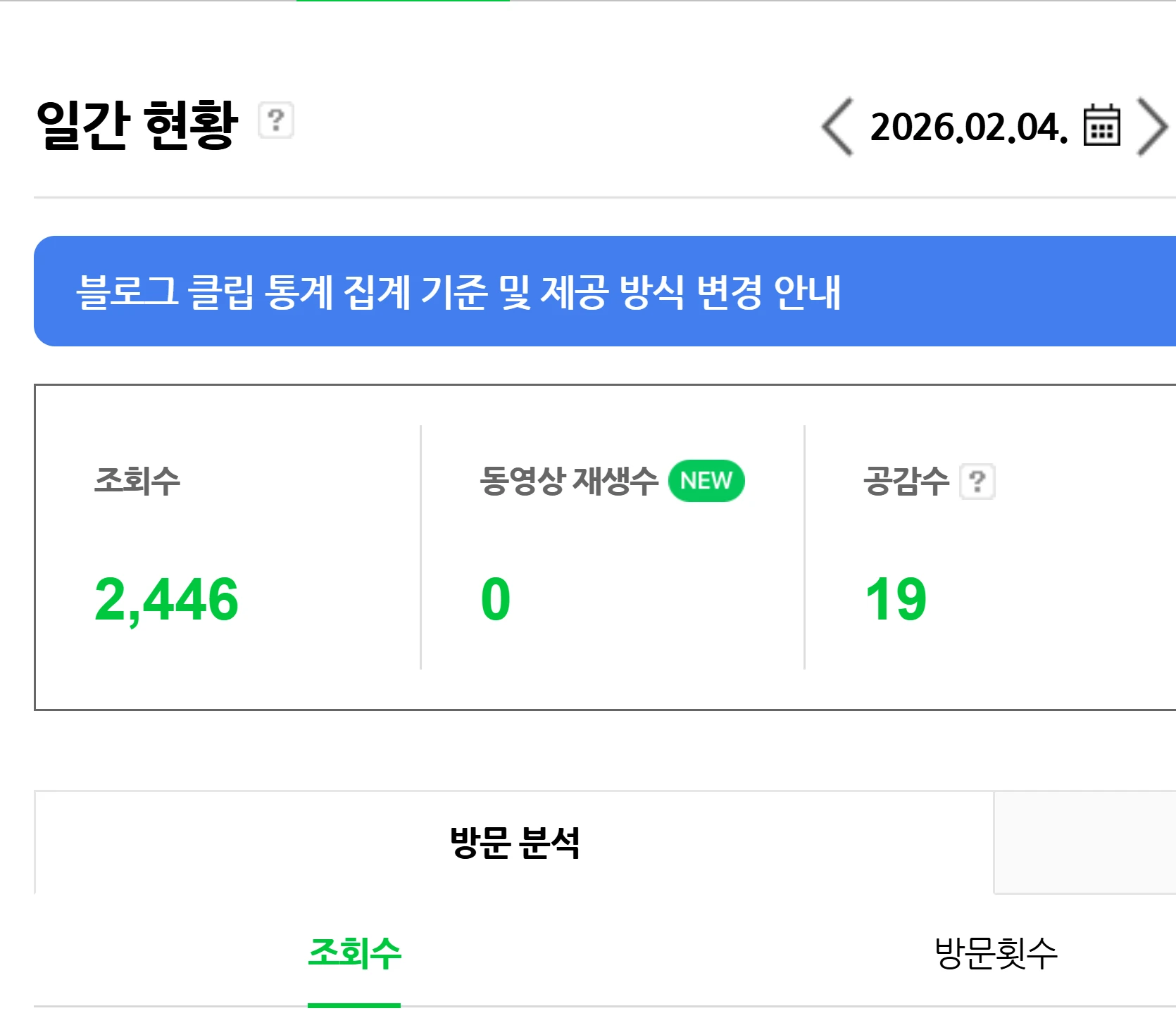This screenshot has width=1176, height=1018.
Task: Go to previous day with left arrow
Action: click(x=835, y=127)
